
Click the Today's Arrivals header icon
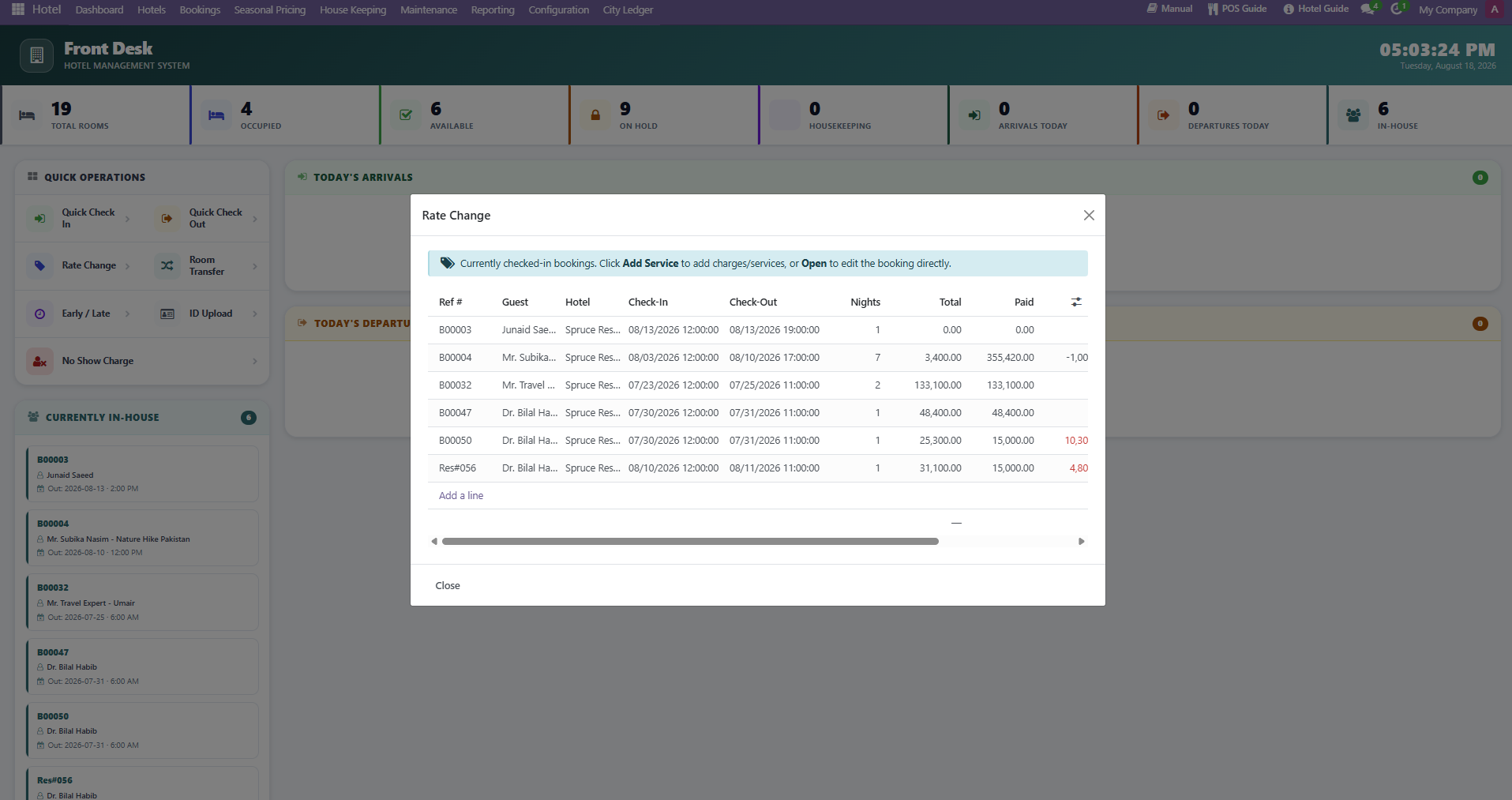pos(302,177)
